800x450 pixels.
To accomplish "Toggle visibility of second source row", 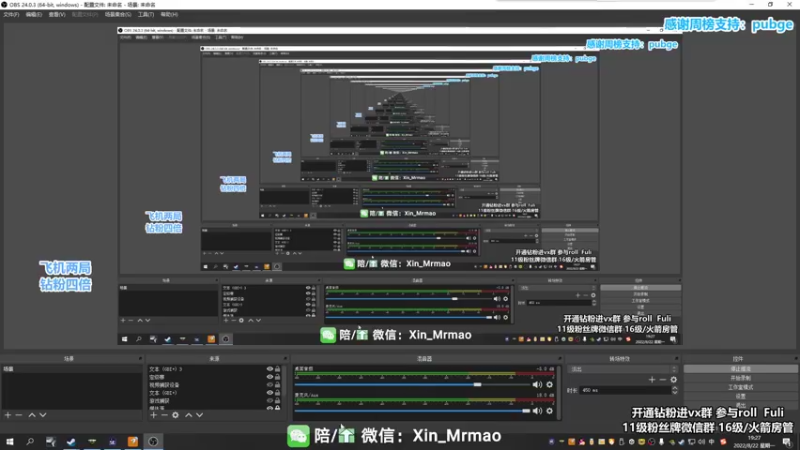I will (x=270, y=377).
